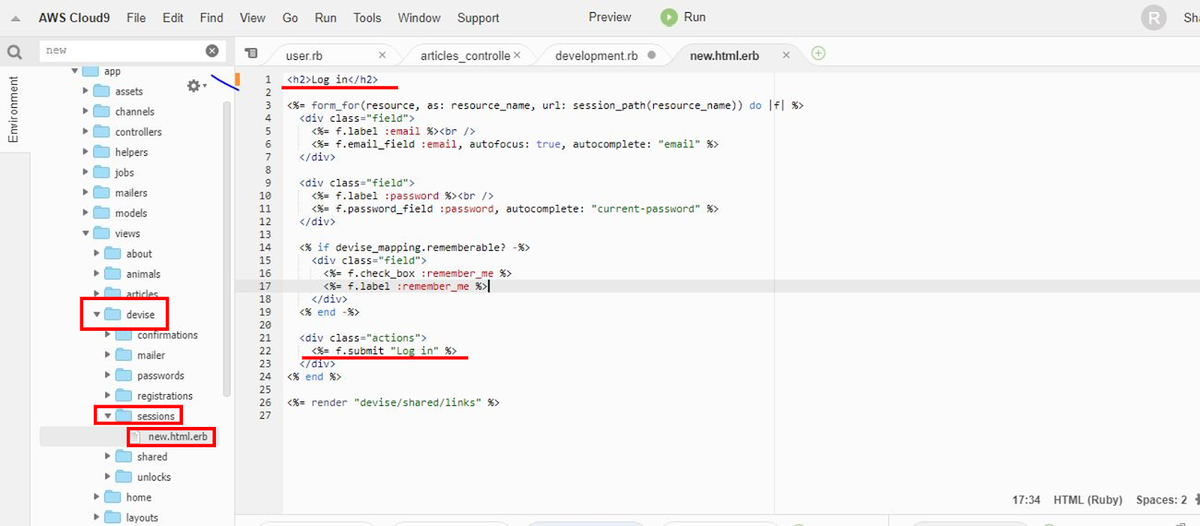Open the Go menu

click(290, 18)
